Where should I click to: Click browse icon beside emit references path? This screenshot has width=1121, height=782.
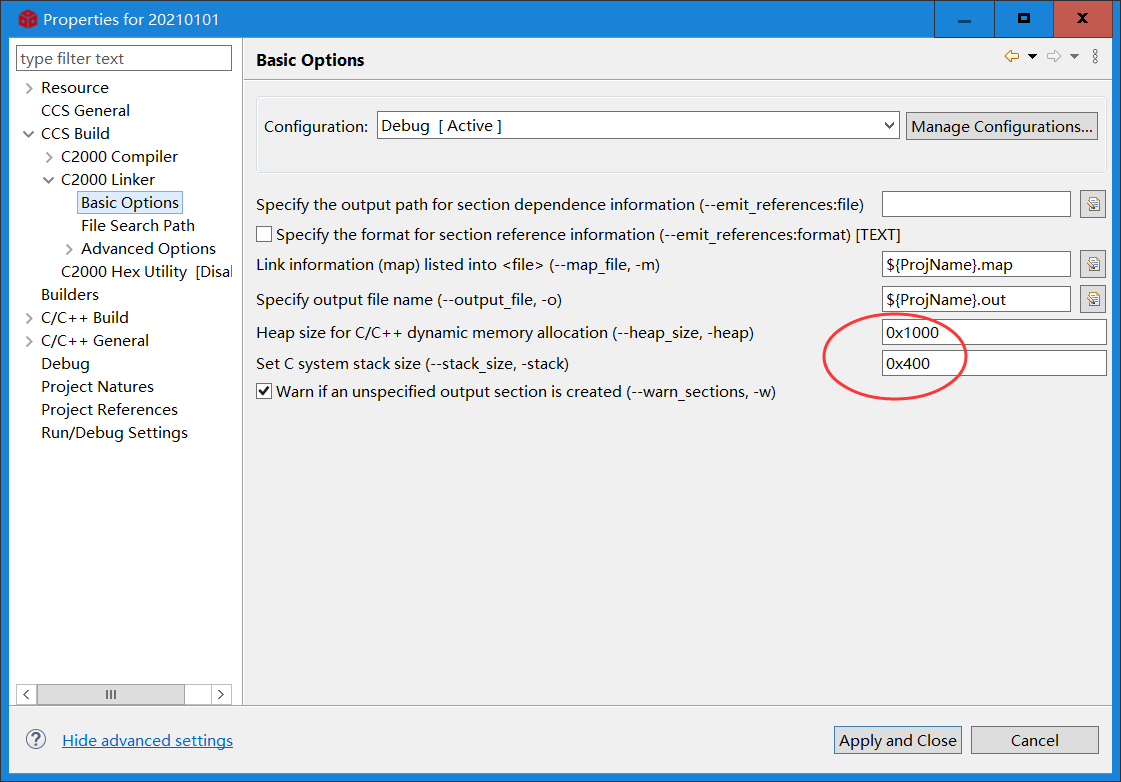point(1093,205)
